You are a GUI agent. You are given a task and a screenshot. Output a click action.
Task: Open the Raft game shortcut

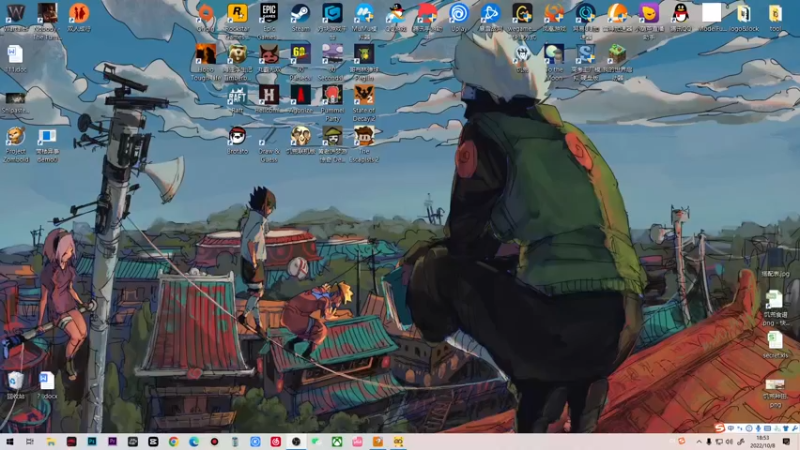coord(237,95)
